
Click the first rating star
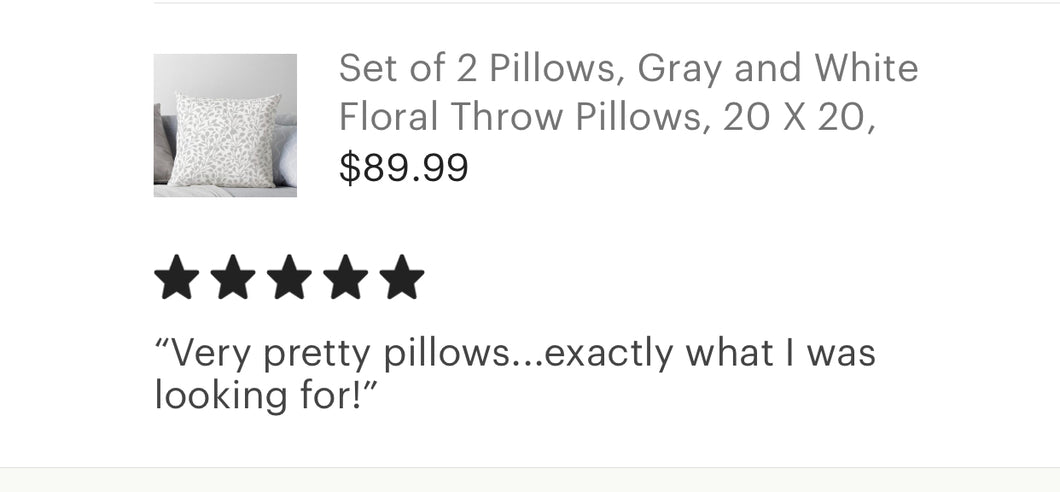pyautogui.click(x=177, y=278)
